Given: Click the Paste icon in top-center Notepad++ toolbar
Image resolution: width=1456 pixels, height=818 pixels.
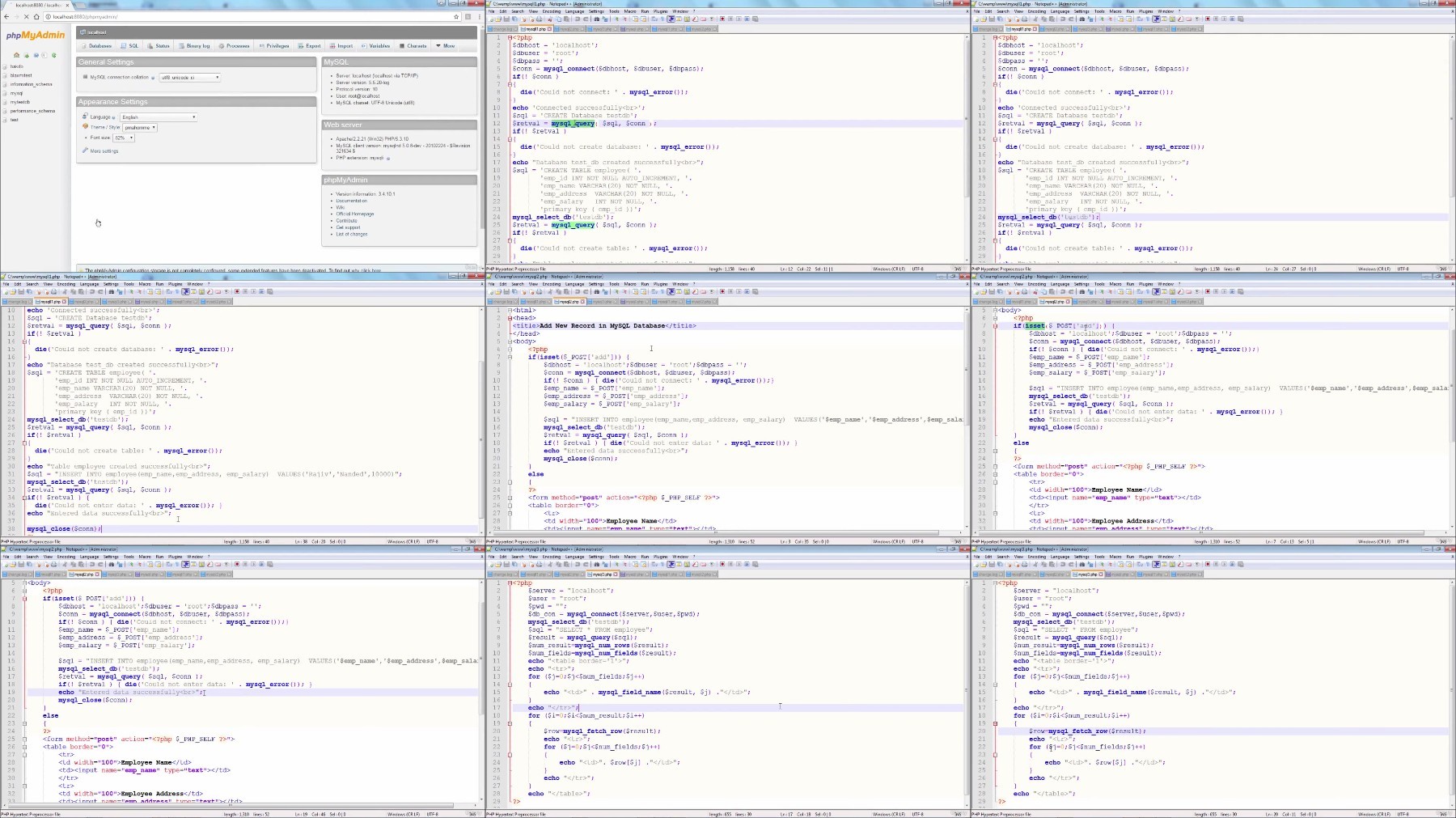Looking at the screenshot, I should click(x=566, y=19).
